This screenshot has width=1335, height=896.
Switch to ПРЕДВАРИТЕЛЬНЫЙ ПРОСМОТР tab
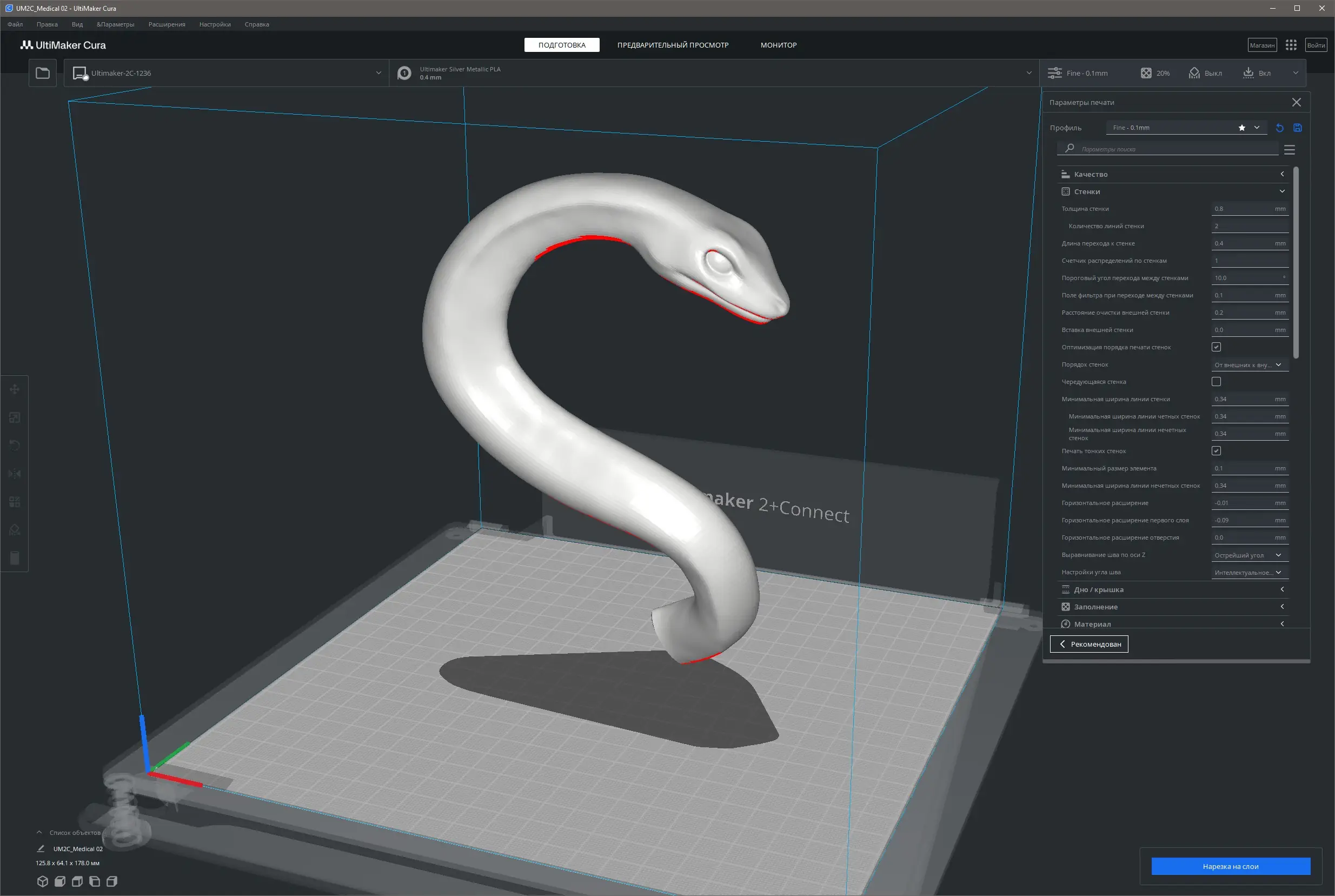point(672,45)
